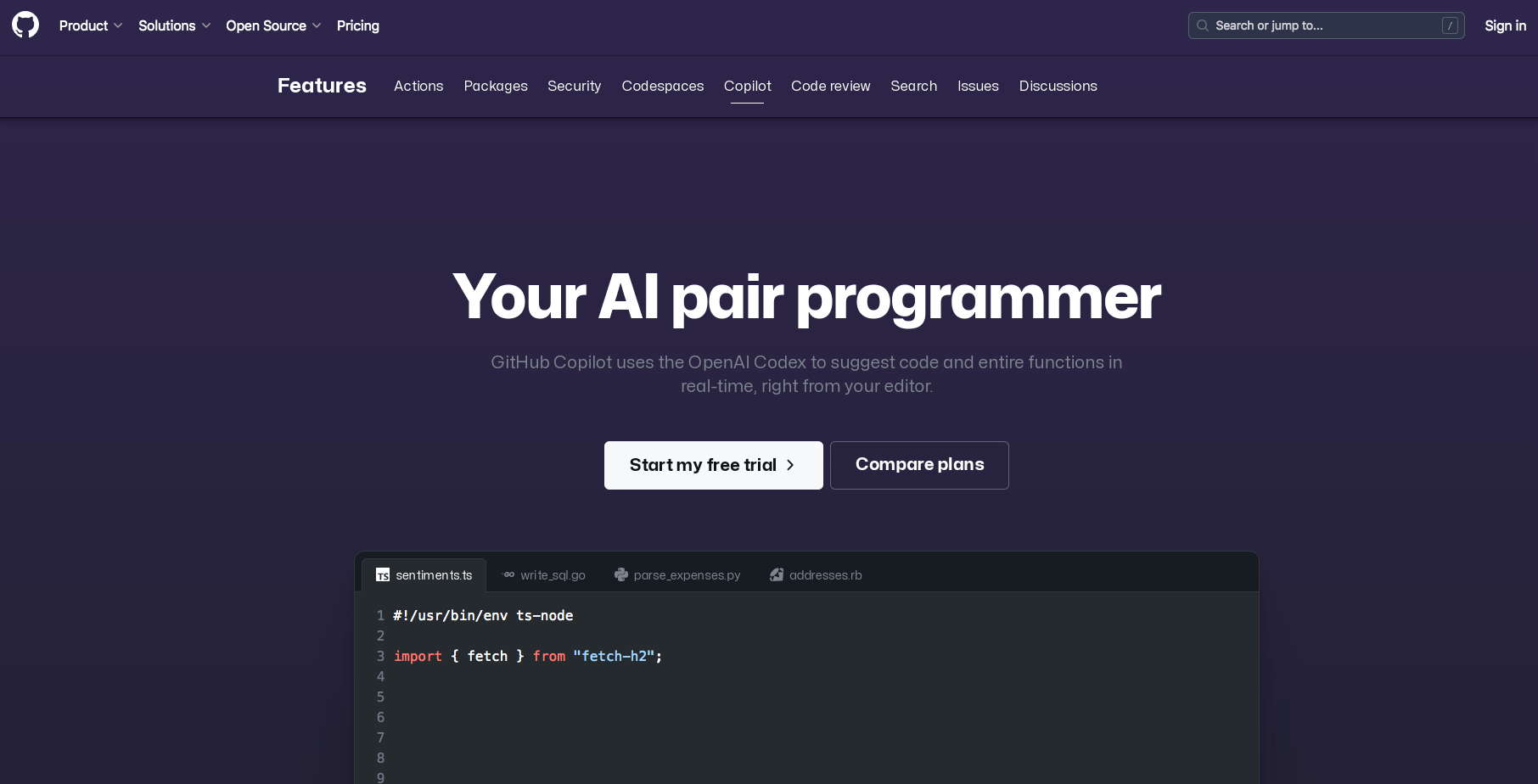Select the sentiments.ts editor tab

click(x=424, y=575)
